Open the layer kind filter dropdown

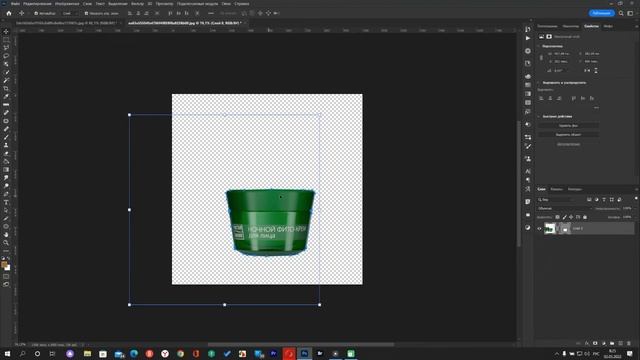pos(556,200)
